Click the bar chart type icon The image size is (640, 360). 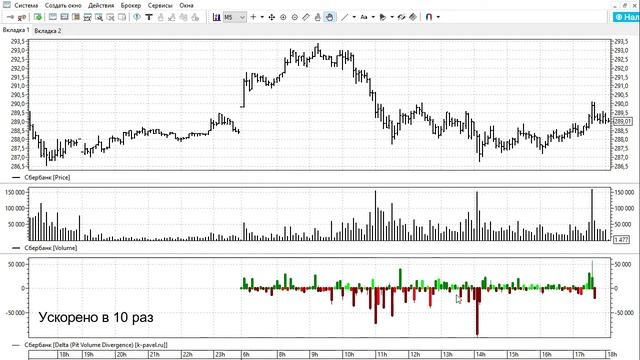point(216,17)
